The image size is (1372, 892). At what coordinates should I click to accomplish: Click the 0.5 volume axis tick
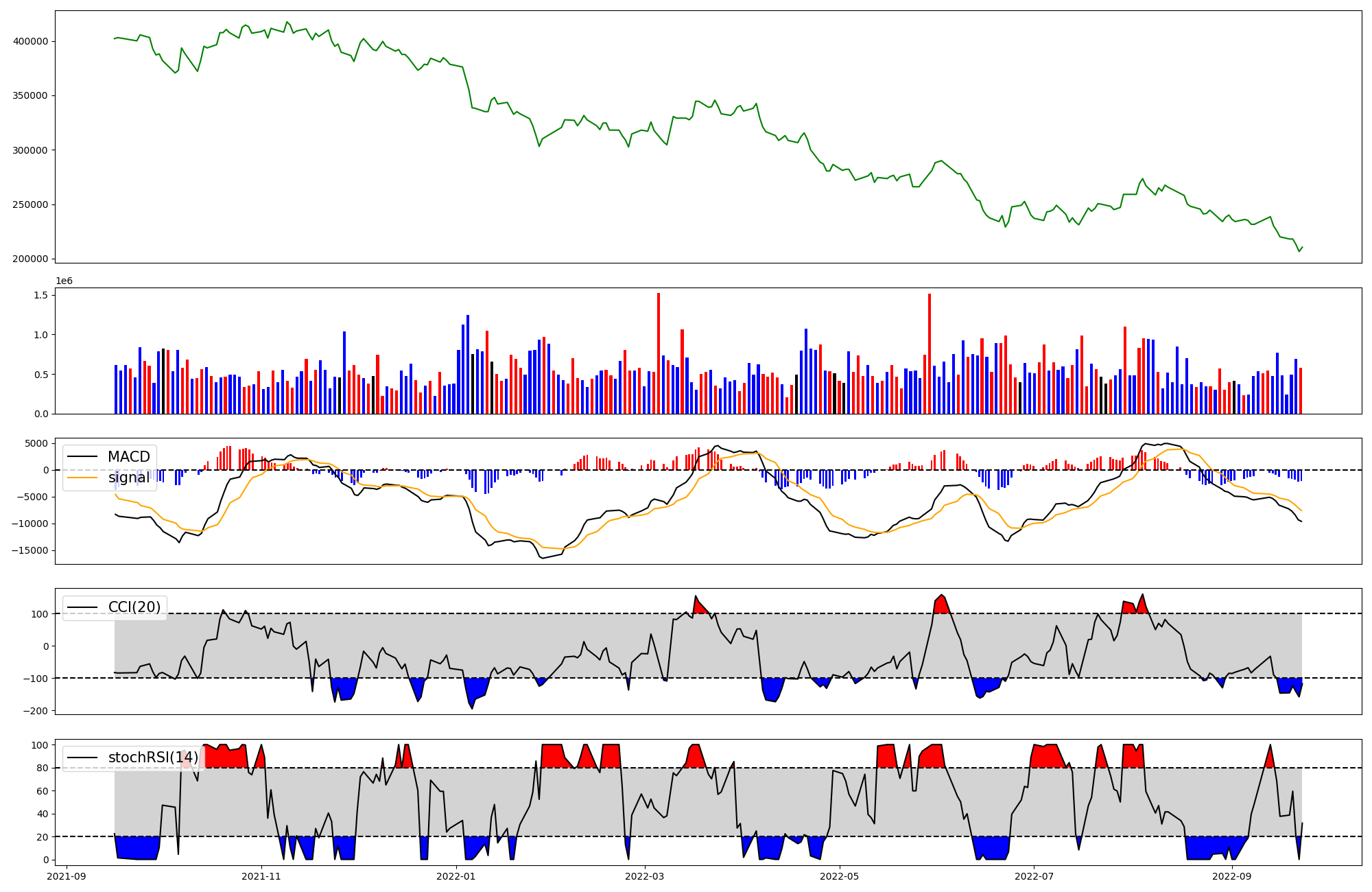(40, 375)
